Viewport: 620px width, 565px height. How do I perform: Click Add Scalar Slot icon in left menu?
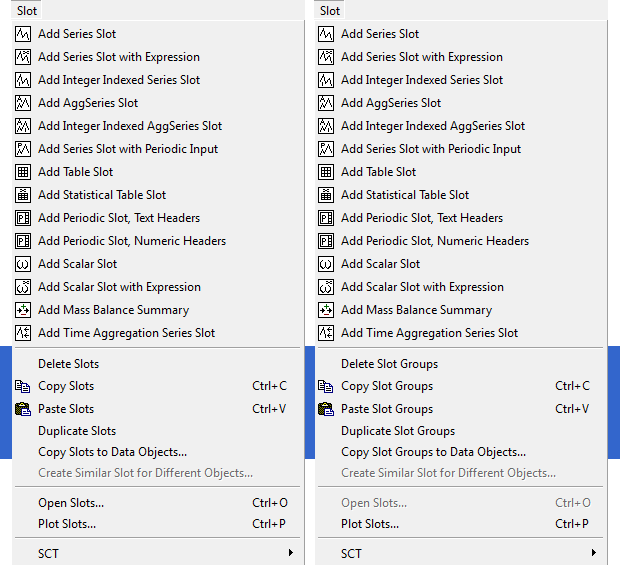23,264
